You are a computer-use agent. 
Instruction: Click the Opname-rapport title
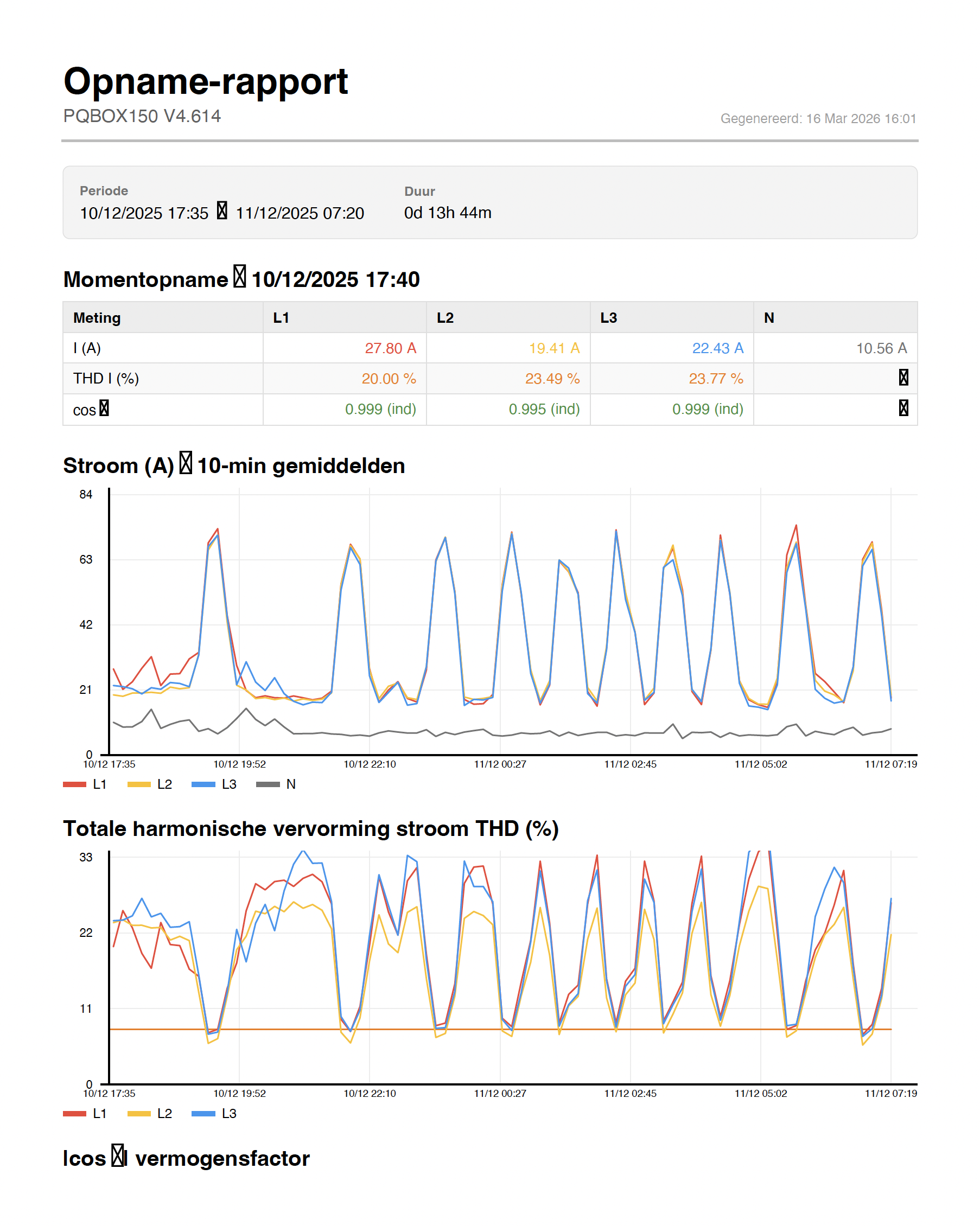coord(205,81)
